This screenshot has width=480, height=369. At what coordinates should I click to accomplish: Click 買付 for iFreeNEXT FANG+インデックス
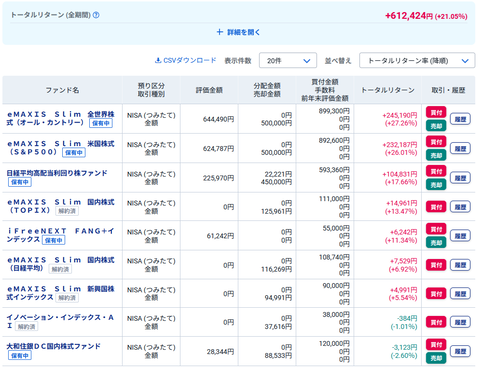tap(436, 229)
